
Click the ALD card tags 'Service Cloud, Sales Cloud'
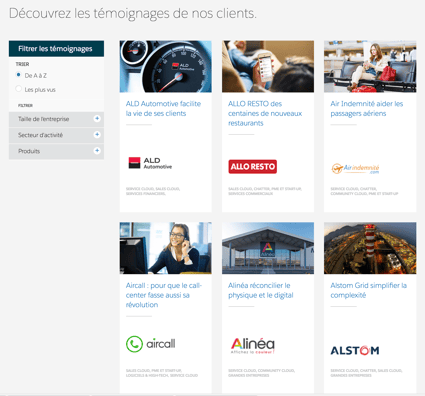[153, 191]
